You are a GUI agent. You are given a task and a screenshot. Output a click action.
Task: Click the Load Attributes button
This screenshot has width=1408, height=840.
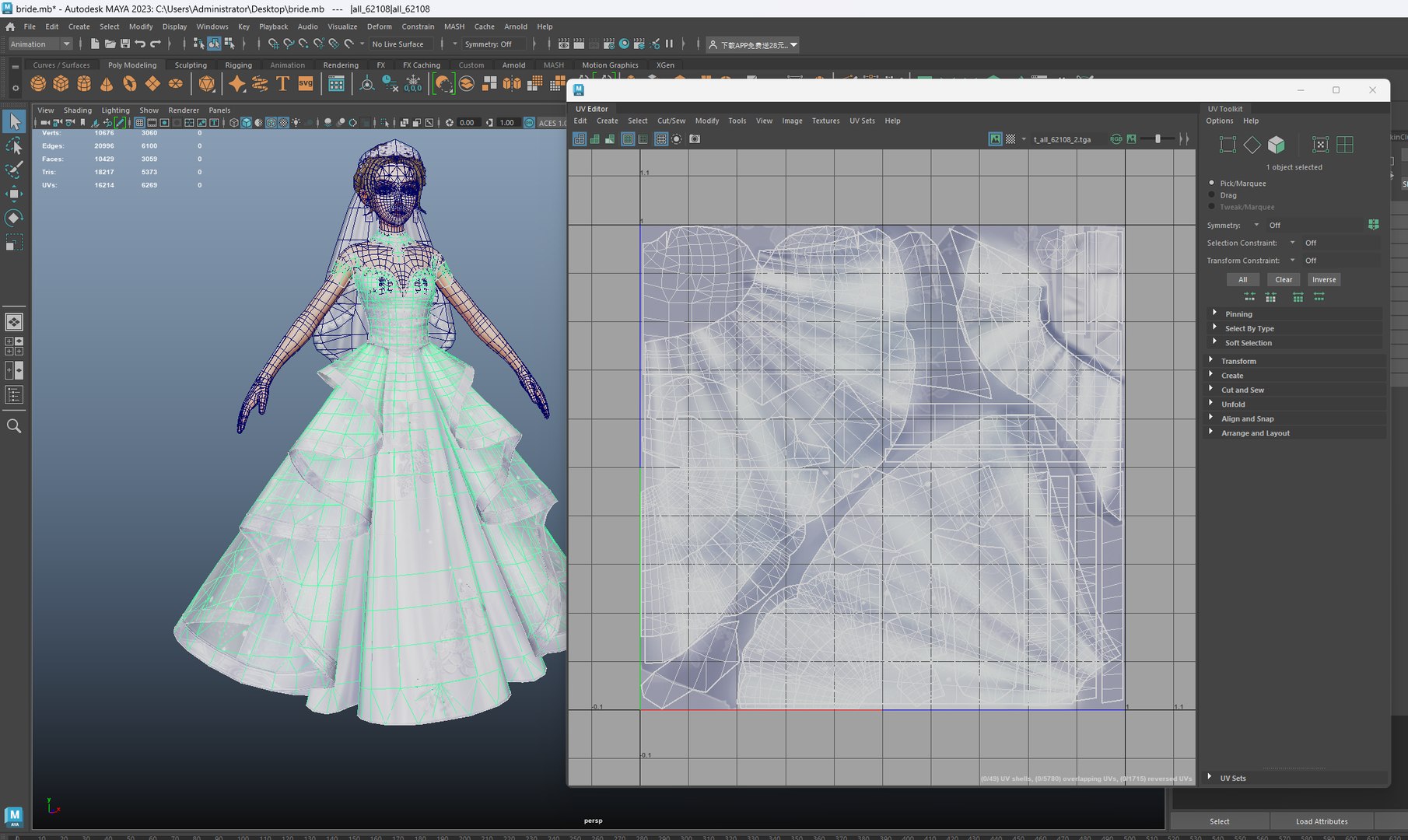tap(1322, 821)
